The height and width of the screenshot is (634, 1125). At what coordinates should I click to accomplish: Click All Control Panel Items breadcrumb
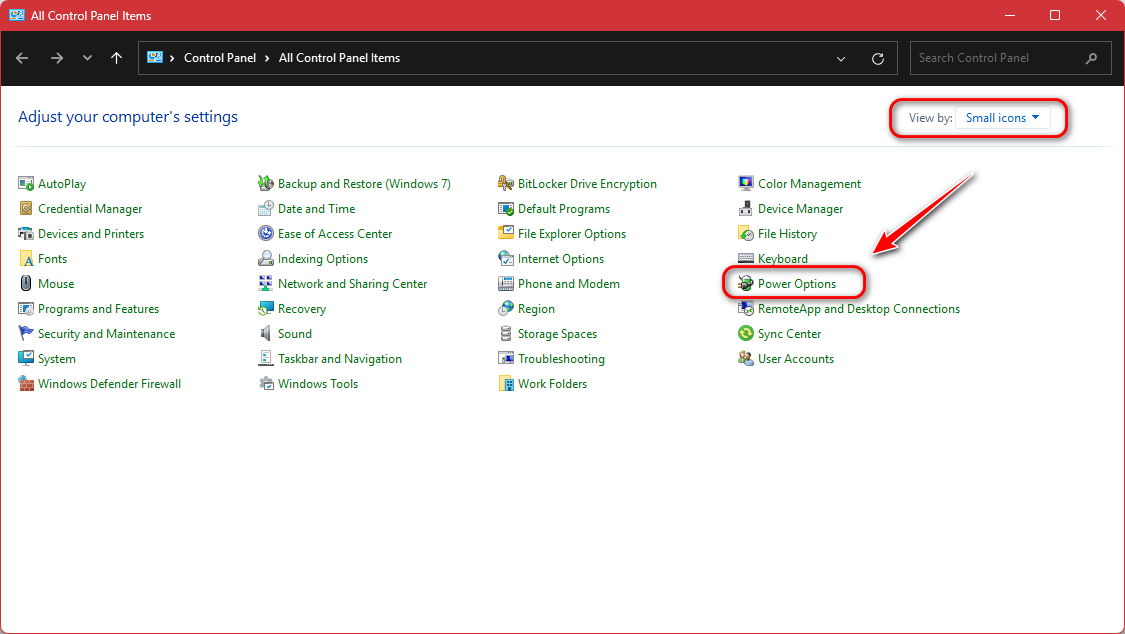(339, 58)
